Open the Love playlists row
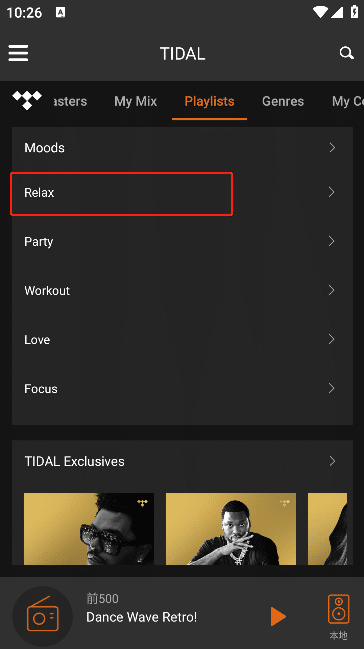364x649 pixels. tap(182, 339)
